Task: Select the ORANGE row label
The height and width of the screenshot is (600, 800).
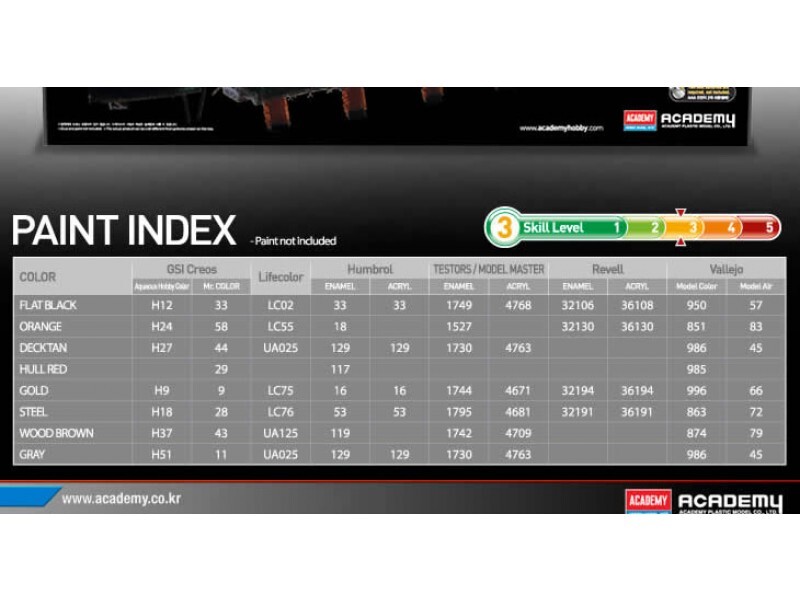Action: 40,327
